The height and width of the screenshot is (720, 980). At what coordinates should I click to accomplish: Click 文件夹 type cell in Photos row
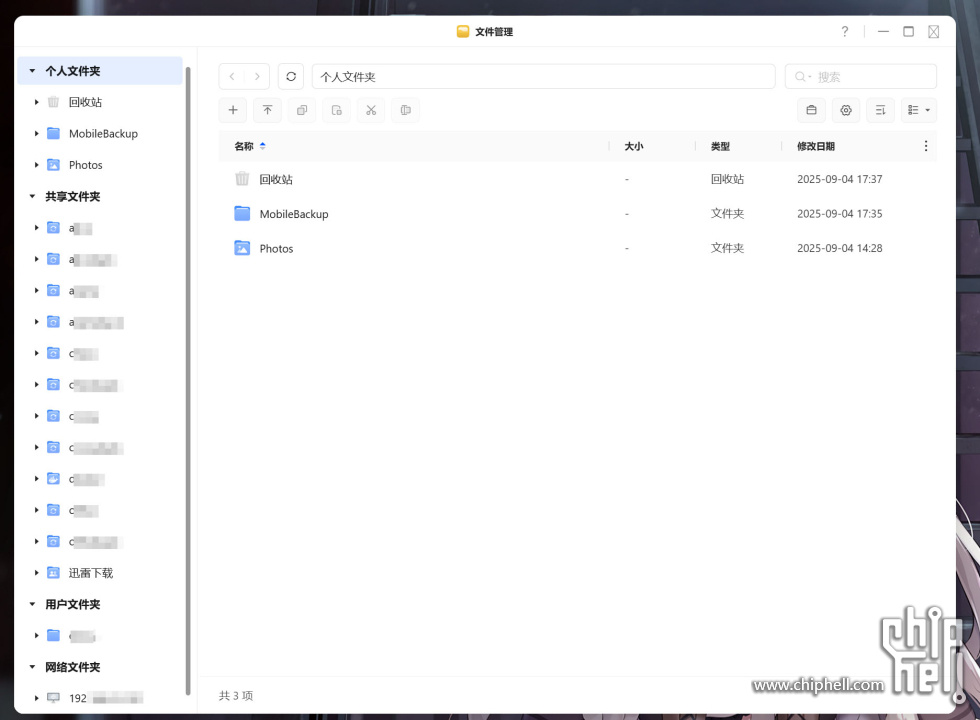point(727,248)
